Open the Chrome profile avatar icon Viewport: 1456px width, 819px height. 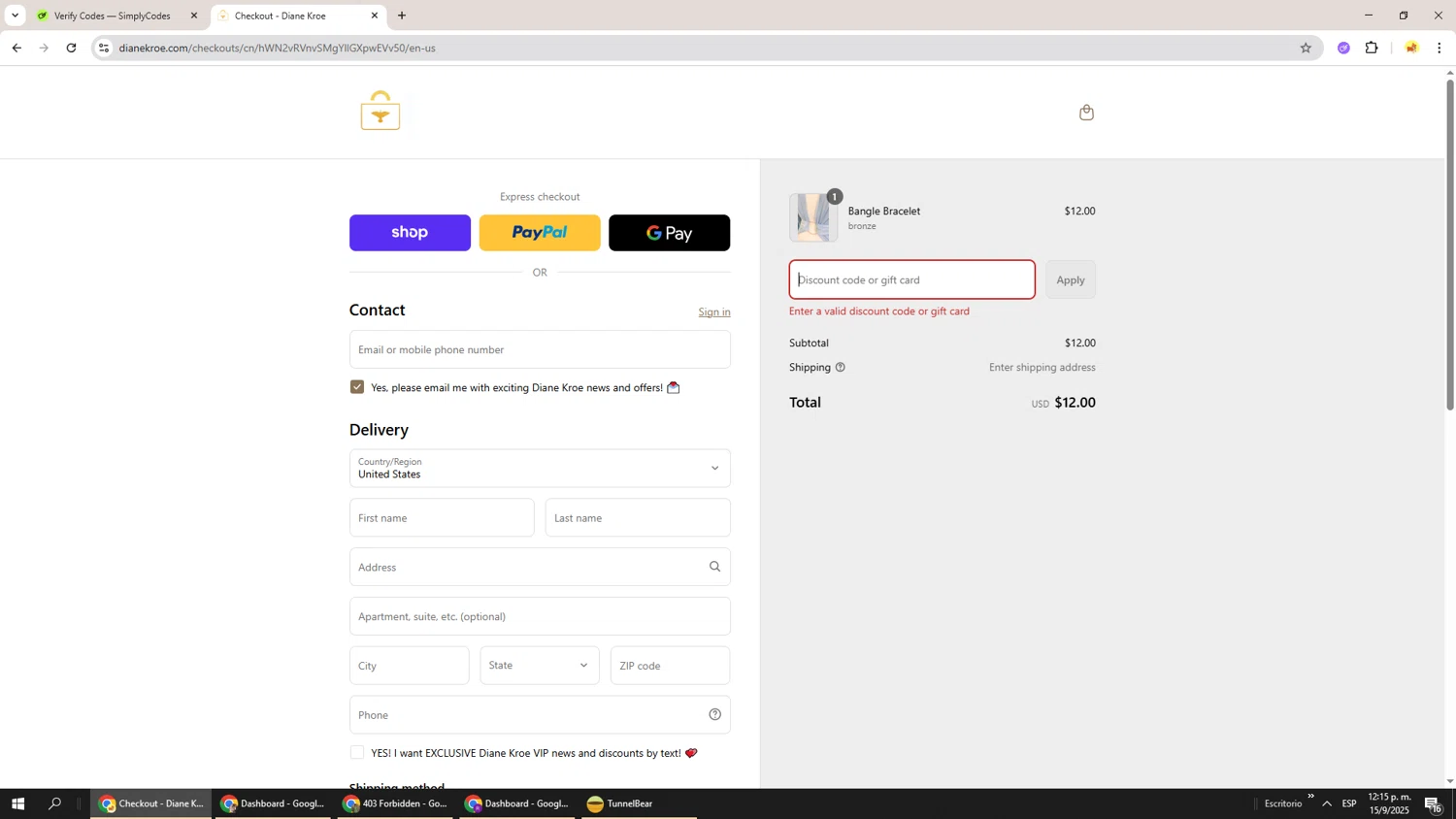pyautogui.click(x=1411, y=48)
